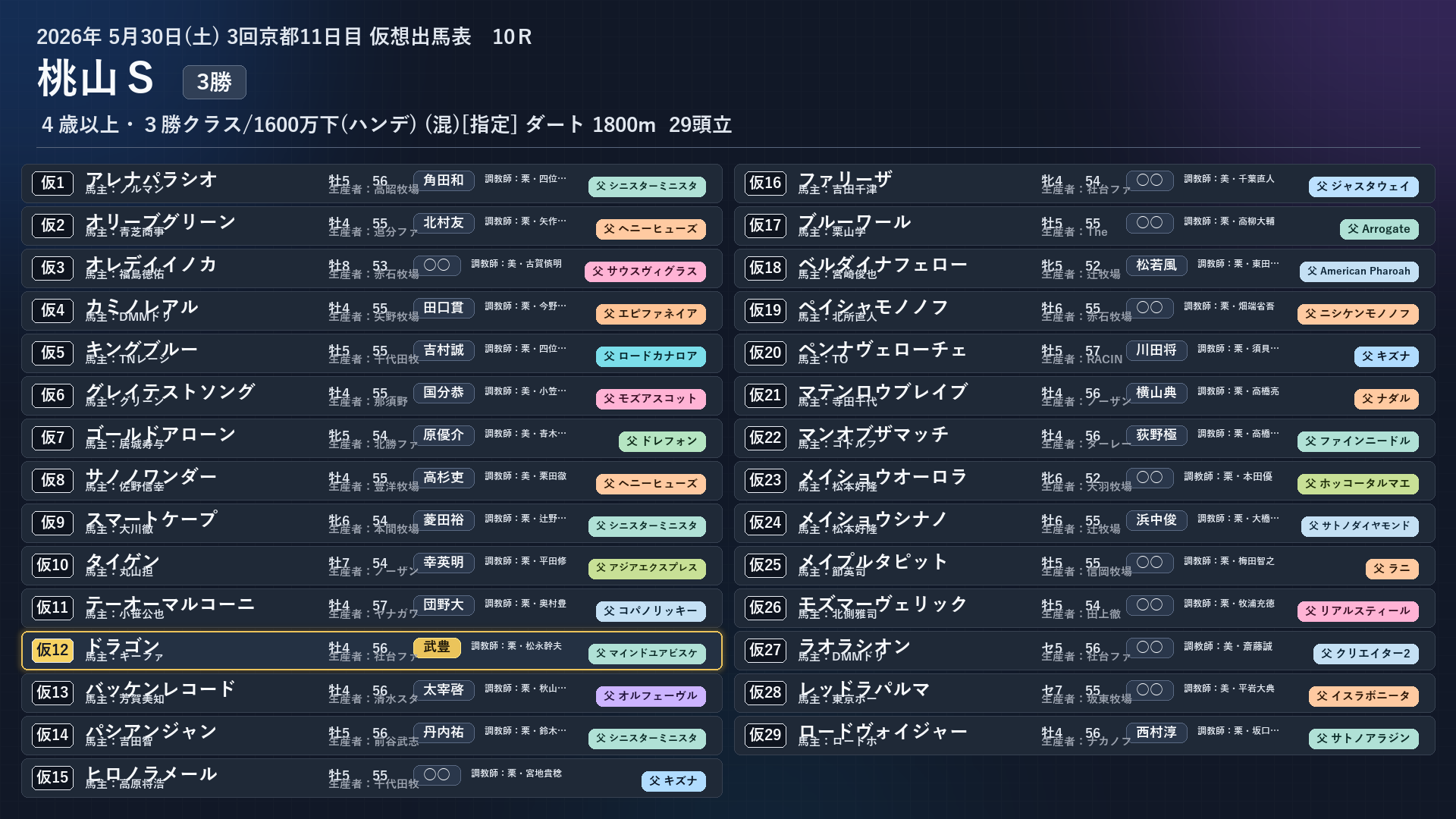Click the race title 桃山Ｓ

click(x=96, y=79)
